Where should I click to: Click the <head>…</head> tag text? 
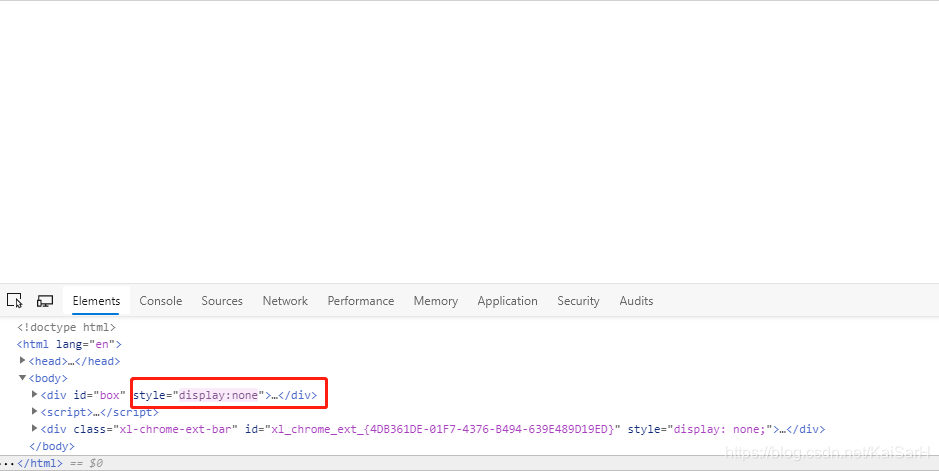pyautogui.click(x=74, y=361)
